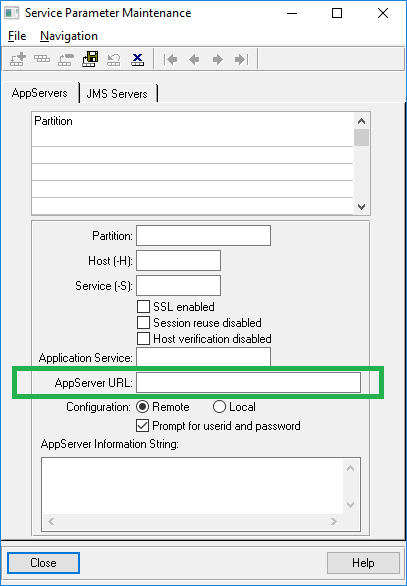The image size is (407, 586).
Task: Switch to the AppServers tab
Action: (x=40, y=93)
